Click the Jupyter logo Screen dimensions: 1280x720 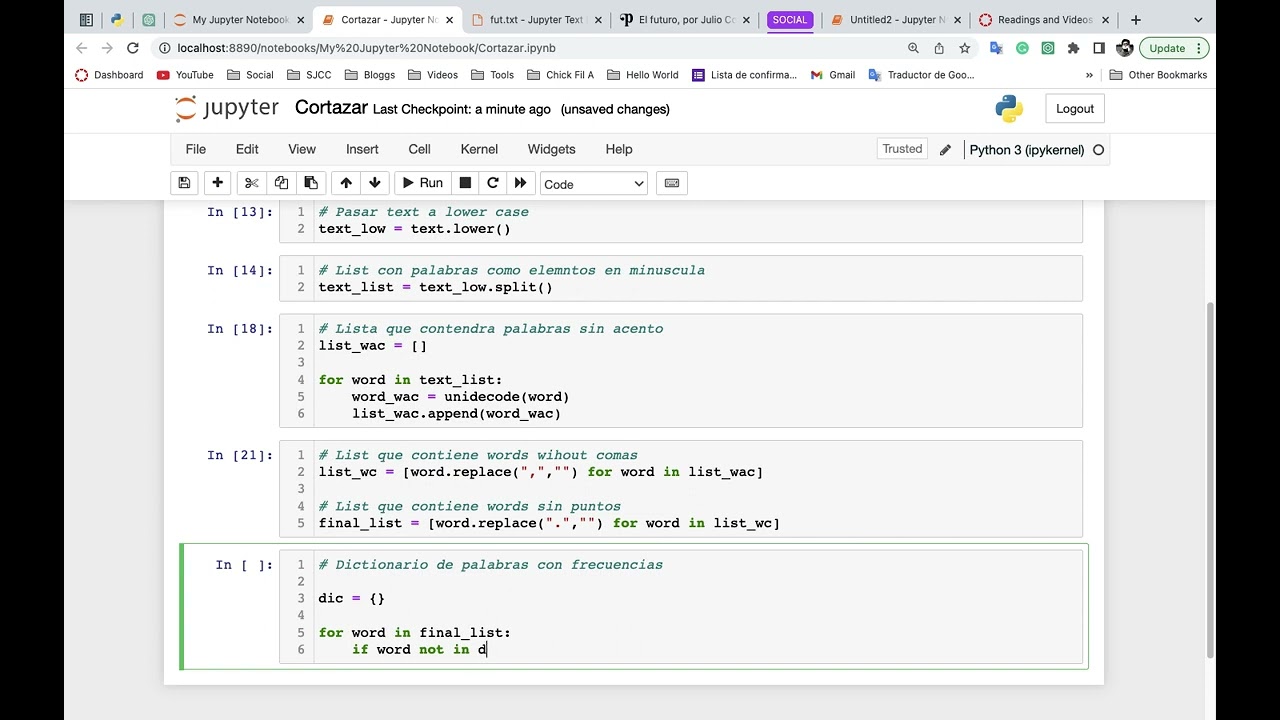coord(226,109)
